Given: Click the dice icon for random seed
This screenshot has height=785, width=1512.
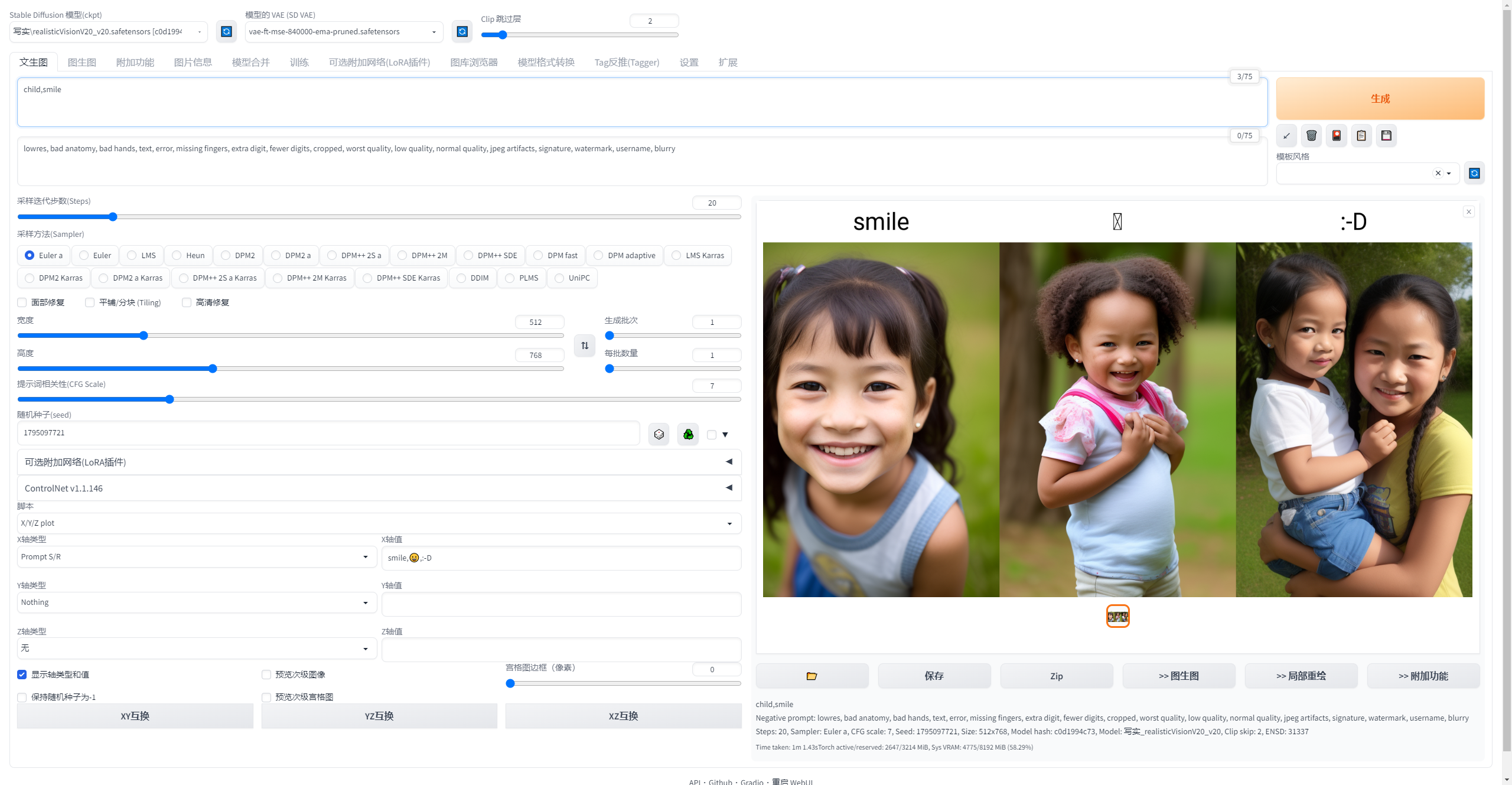Looking at the screenshot, I should (659, 435).
